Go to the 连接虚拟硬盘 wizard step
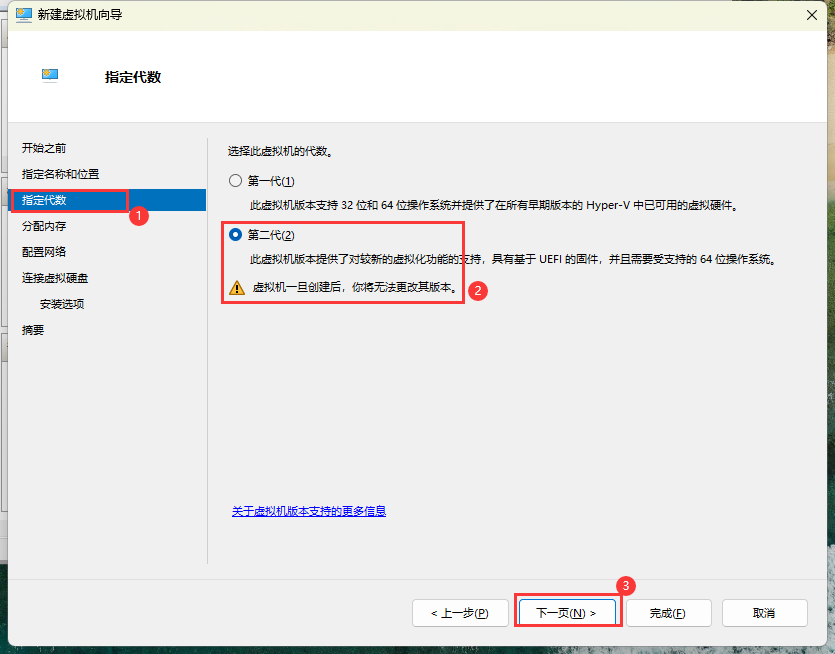The height and width of the screenshot is (654, 835). [55, 278]
